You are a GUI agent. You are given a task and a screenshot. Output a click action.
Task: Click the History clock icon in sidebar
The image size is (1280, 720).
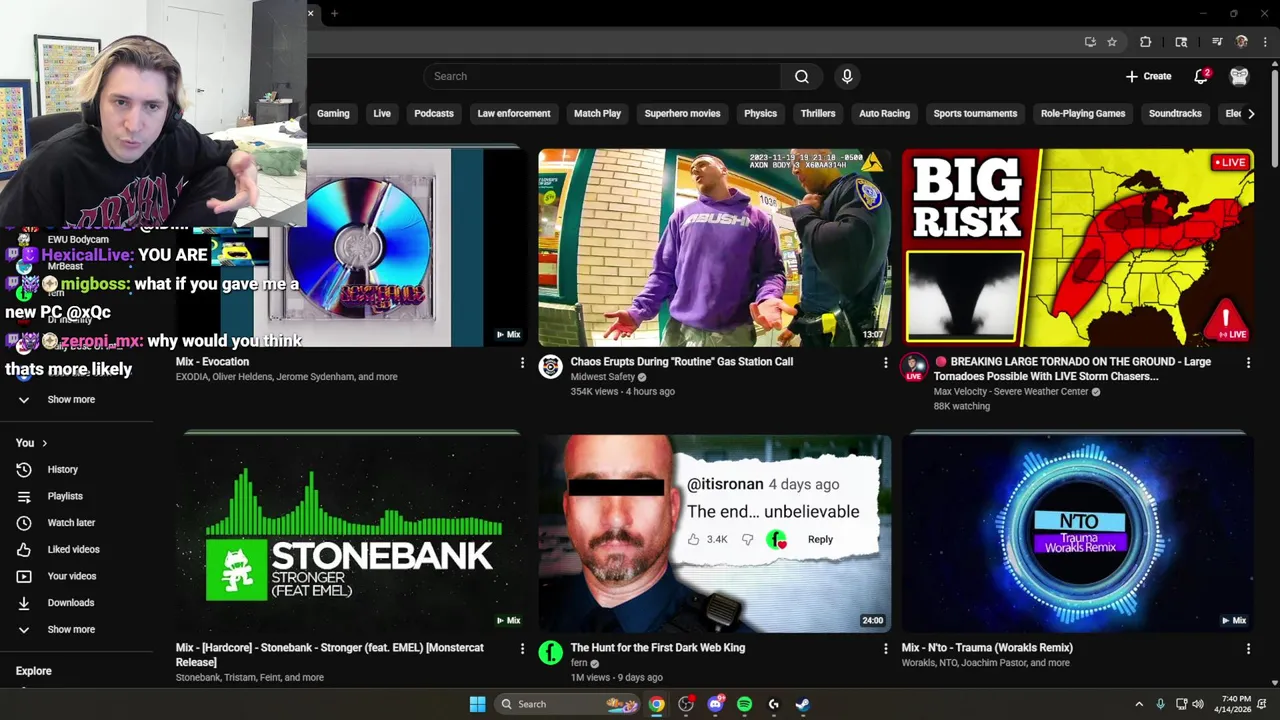24,469
